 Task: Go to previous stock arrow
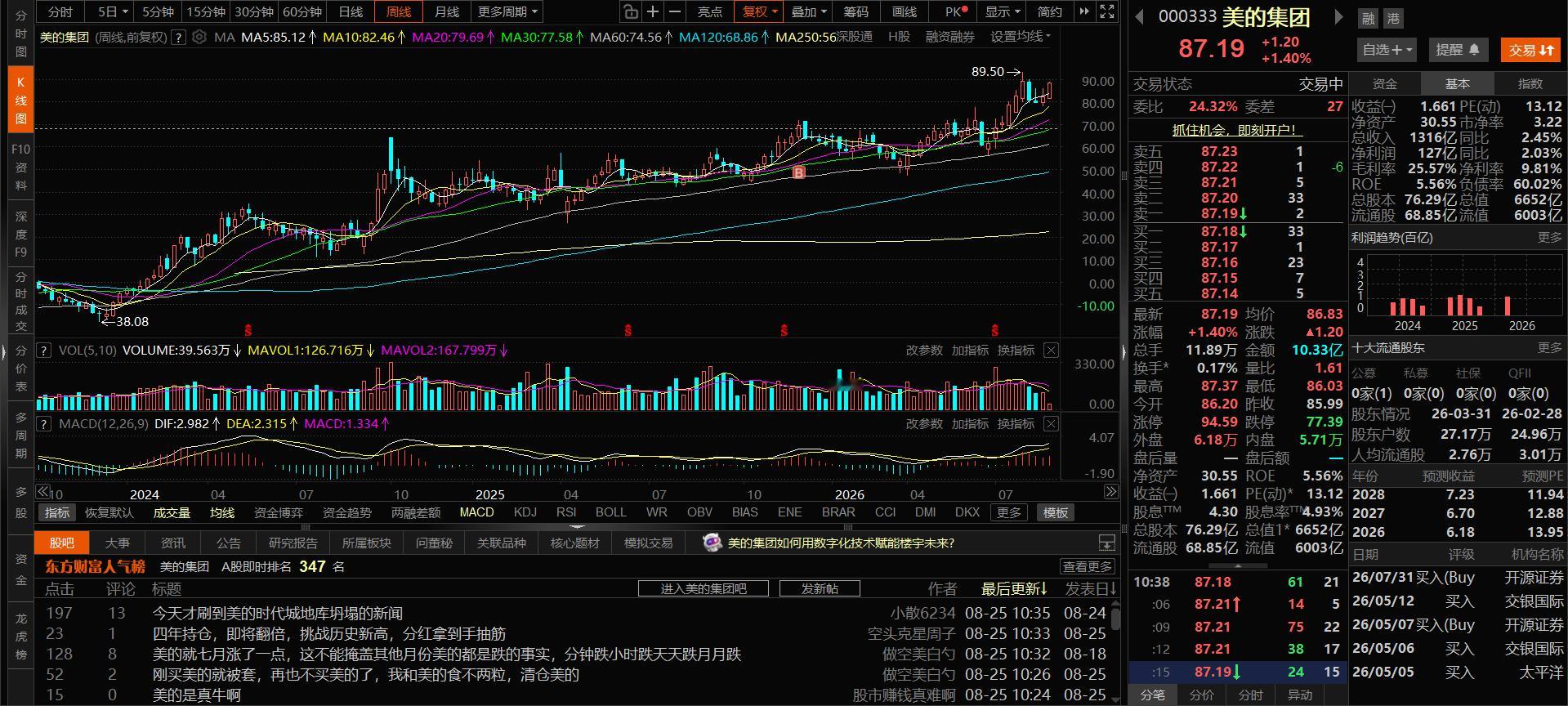[x=1140, y=17]
